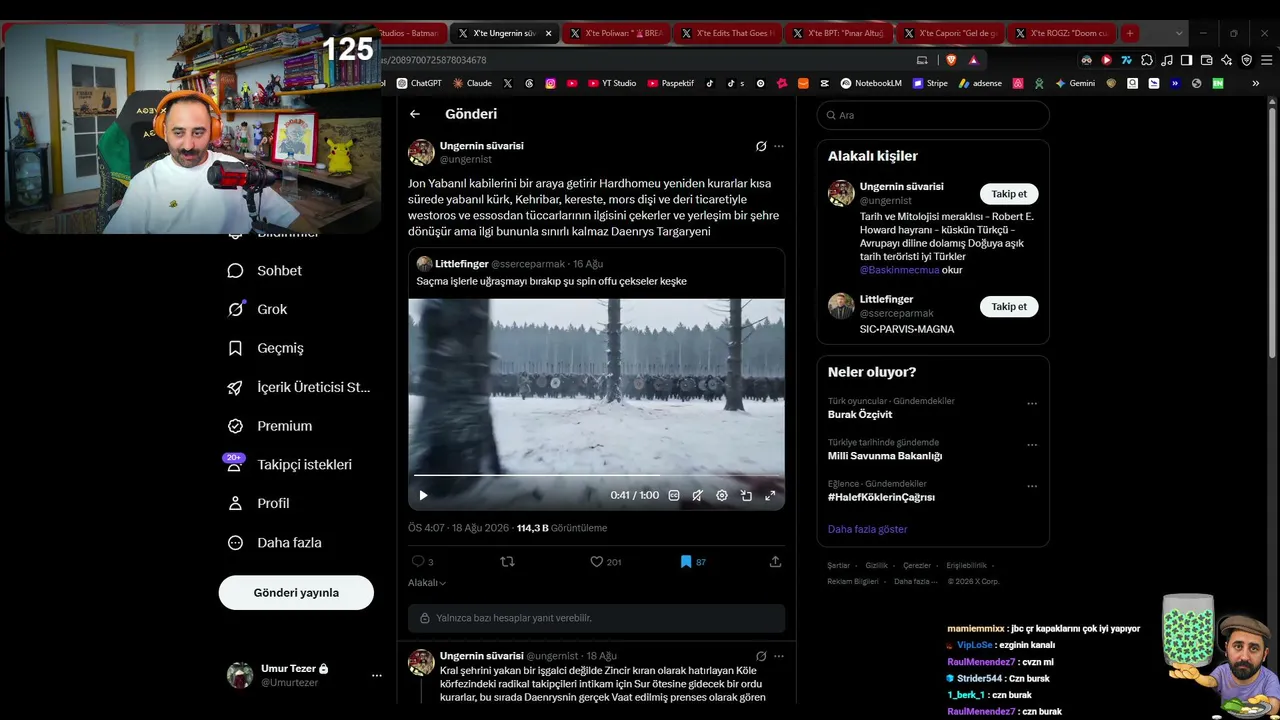Expand video to fullscreen
The image size is (1280, 720).
[x=770, y=495]
